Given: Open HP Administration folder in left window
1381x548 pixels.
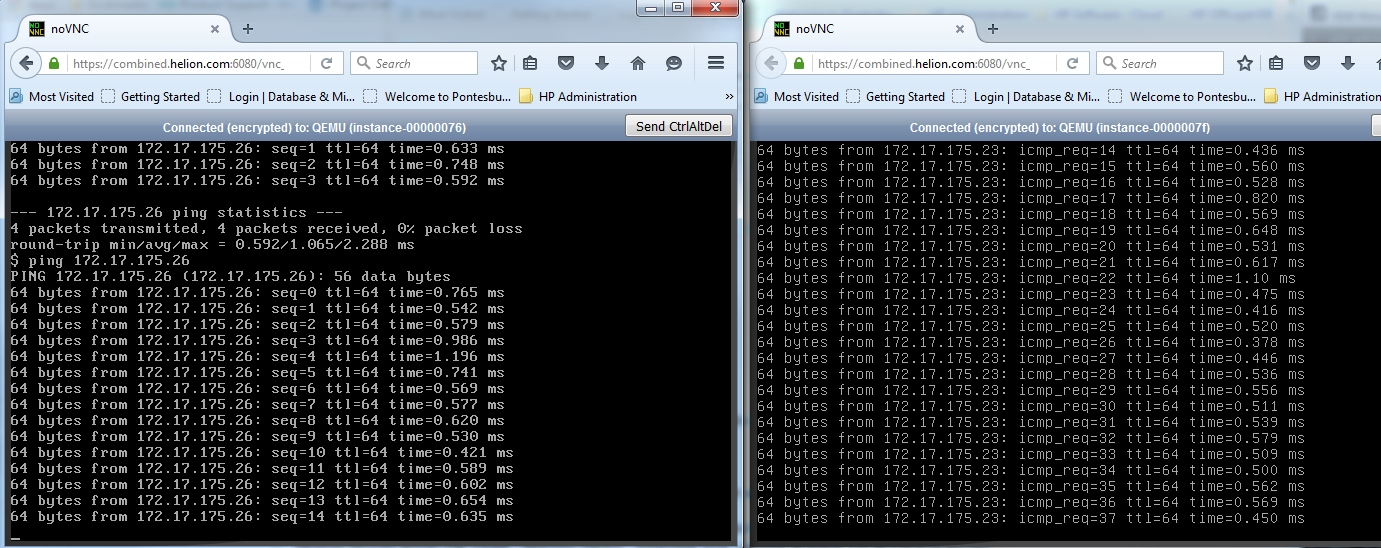Looking at the screenshot, I should tap(578, 97).
